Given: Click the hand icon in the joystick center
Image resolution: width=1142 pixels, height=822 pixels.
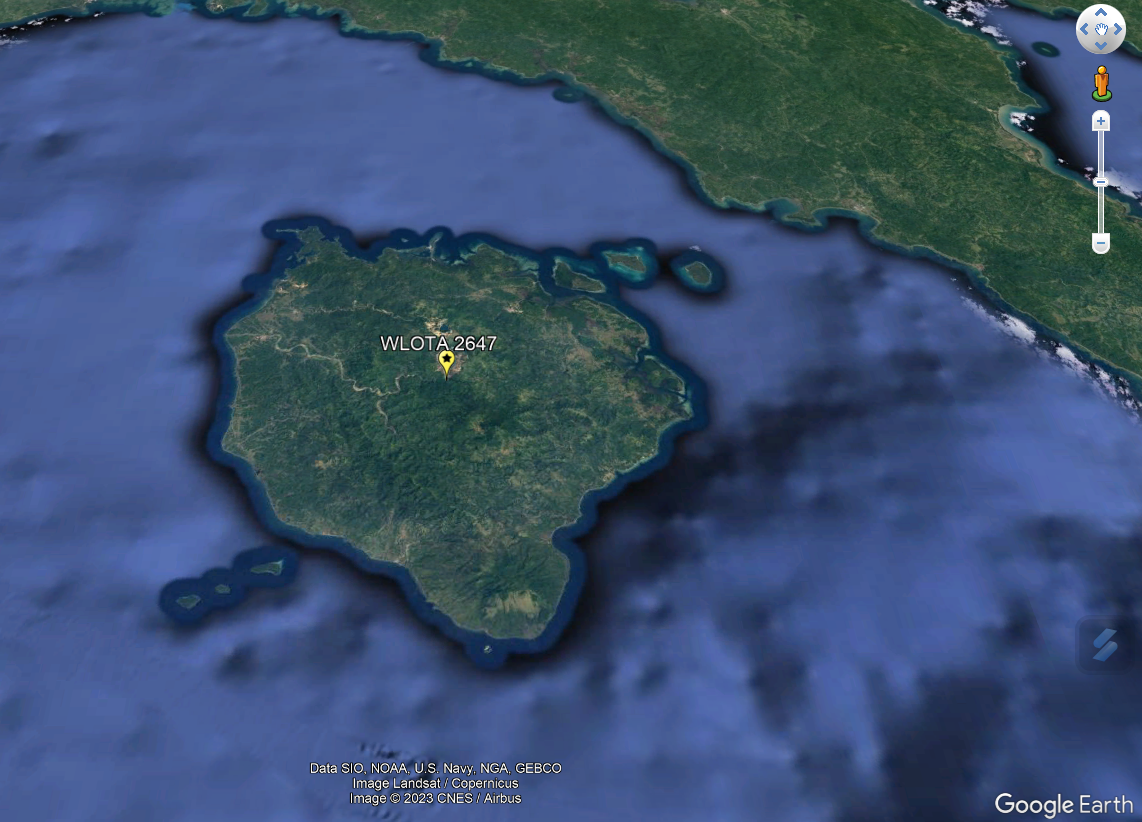Looking at the screenshot, I should (x=1101, y=30).
